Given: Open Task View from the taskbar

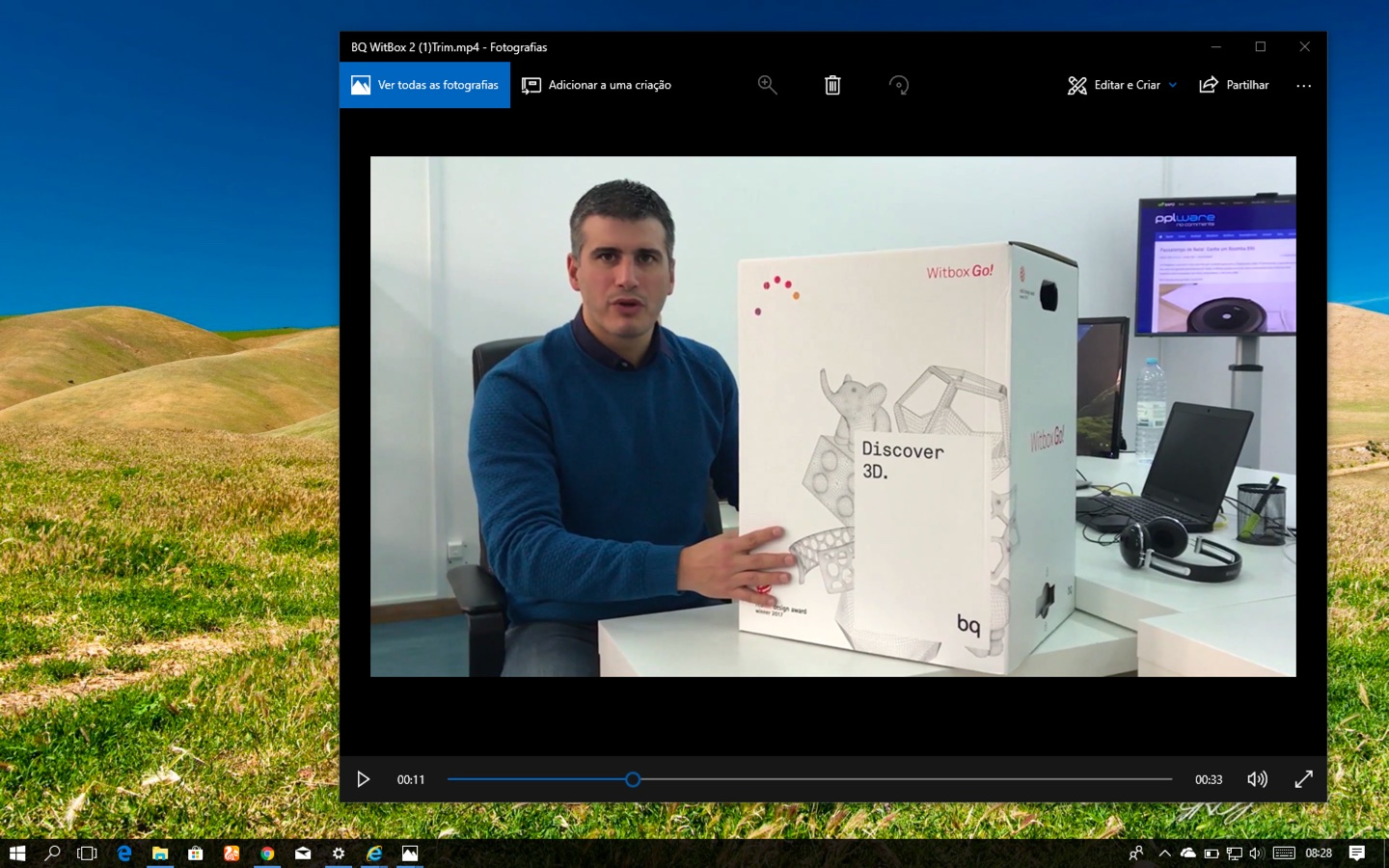Looking at the screenshot, I should coord(87,854).
